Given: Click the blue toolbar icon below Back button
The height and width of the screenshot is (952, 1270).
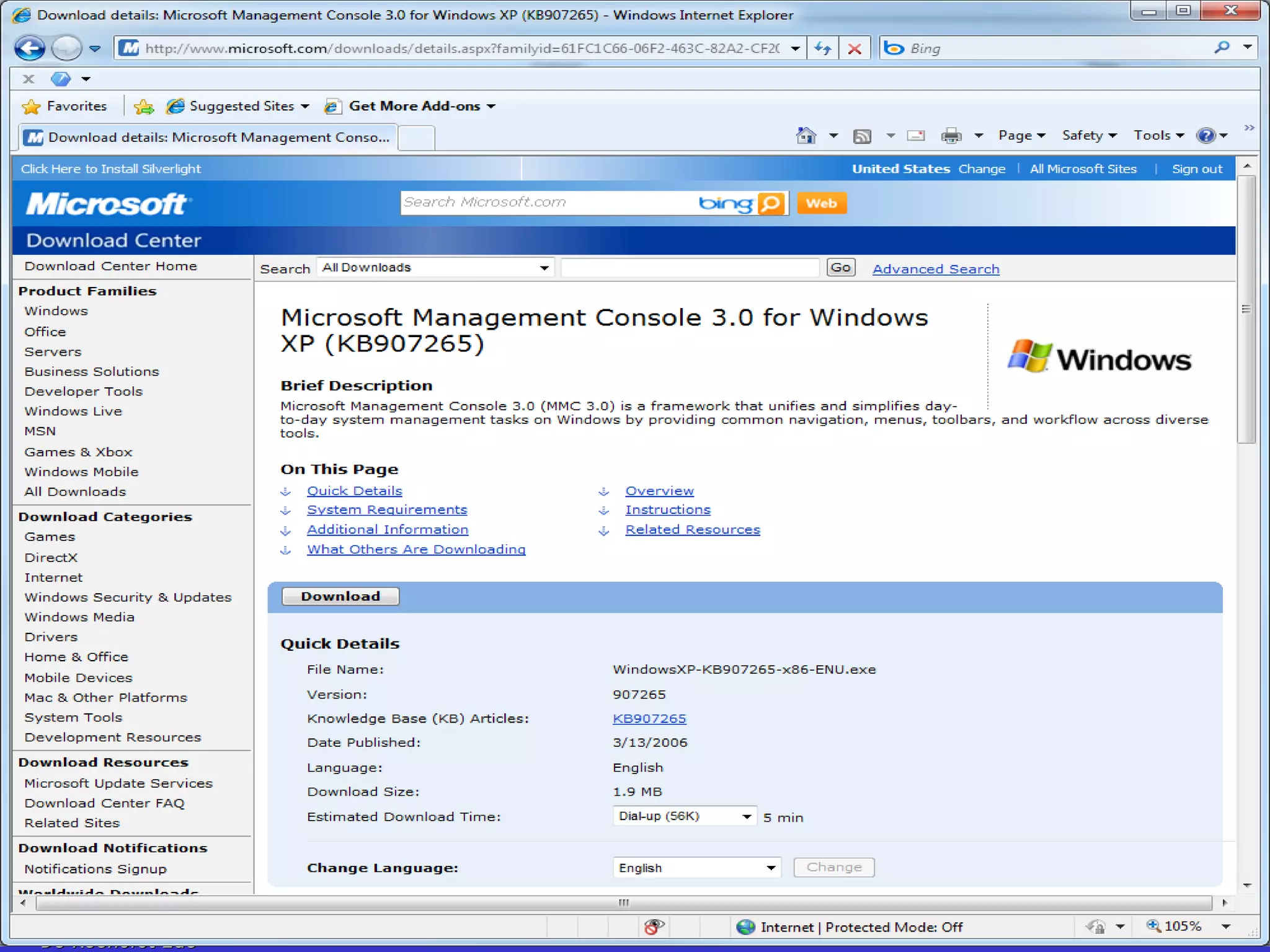Looking at the screenshot, I should 60,79.
